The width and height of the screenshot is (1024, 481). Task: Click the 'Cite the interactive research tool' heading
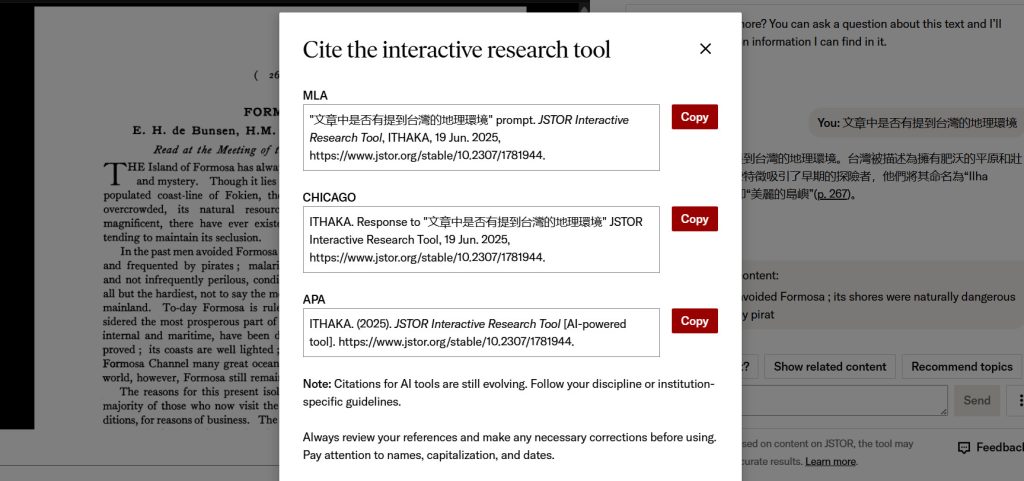click(456, 50)
